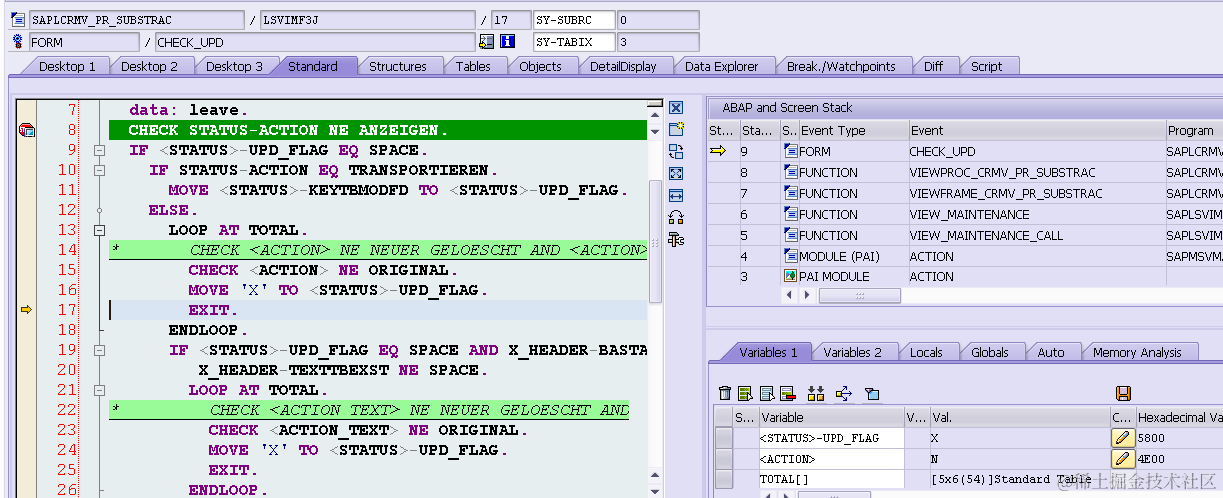Open the Structures tab

pyautogui.click(x=397, y=66)
